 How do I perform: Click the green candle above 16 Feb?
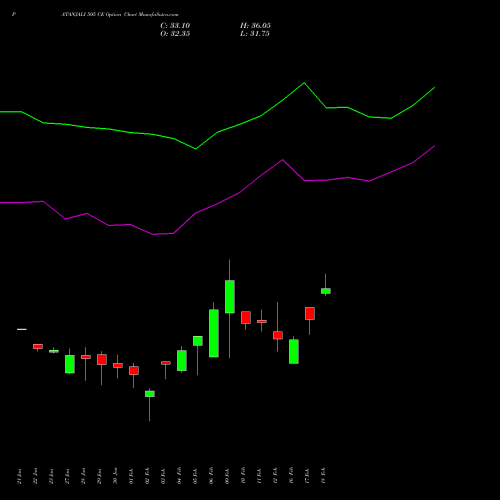(294, 351)
